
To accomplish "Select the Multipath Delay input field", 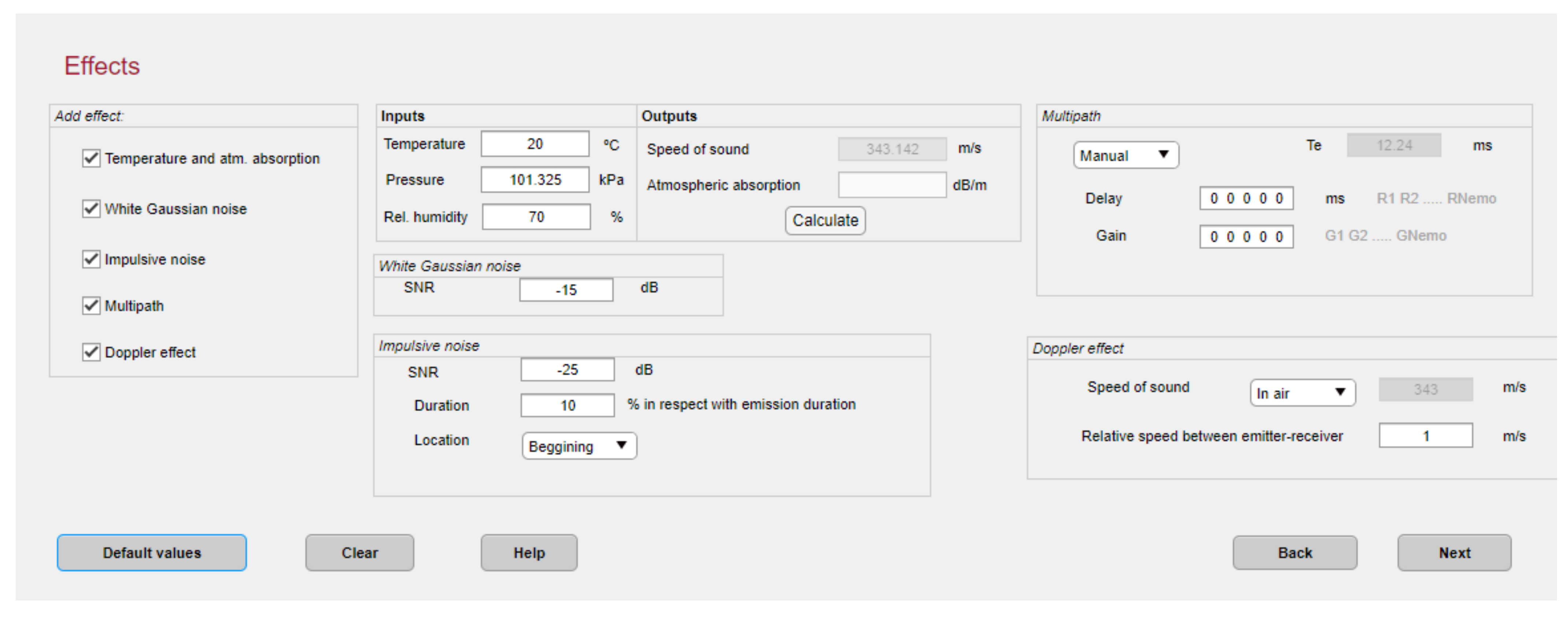I will click(x=1245, y=198).
